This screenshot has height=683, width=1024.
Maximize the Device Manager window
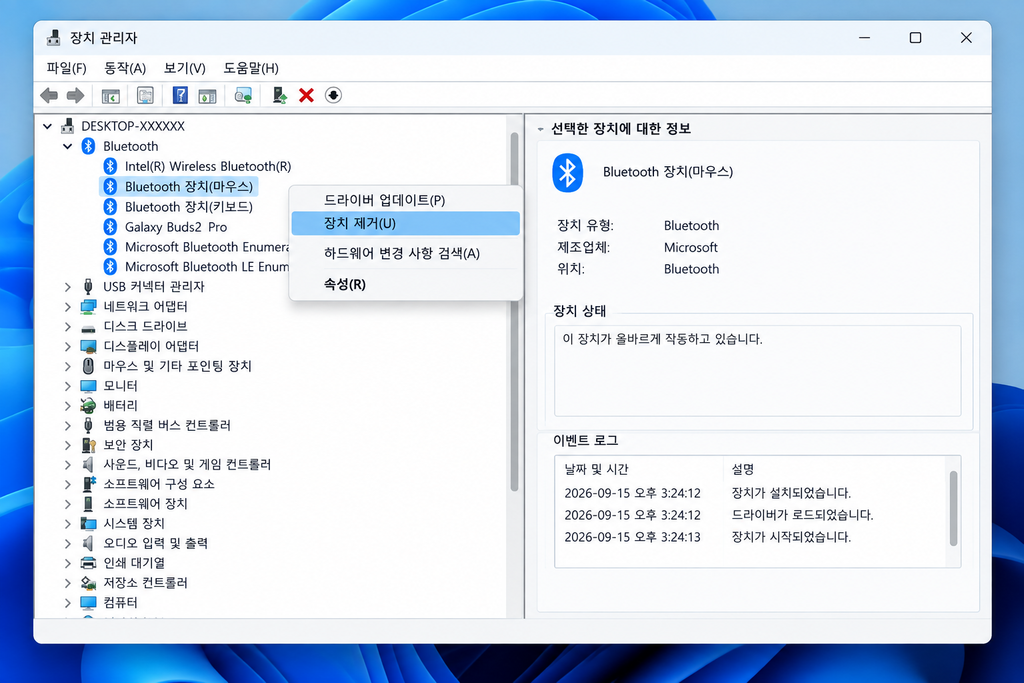pos(916,38)
